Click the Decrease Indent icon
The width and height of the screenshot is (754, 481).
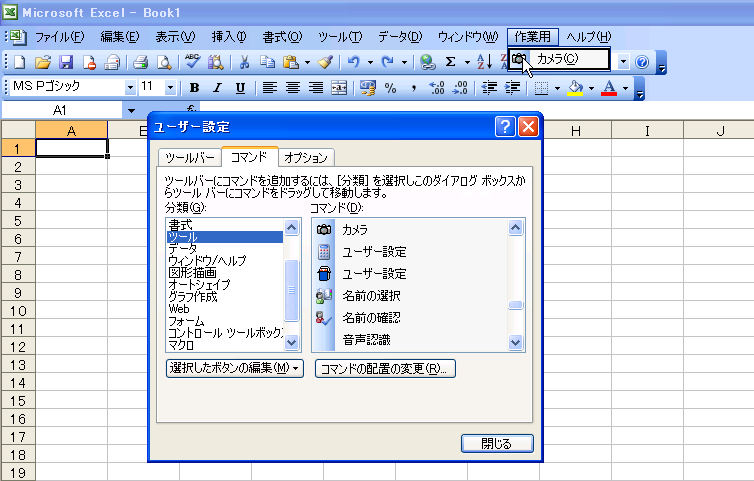tap(489, 88)
